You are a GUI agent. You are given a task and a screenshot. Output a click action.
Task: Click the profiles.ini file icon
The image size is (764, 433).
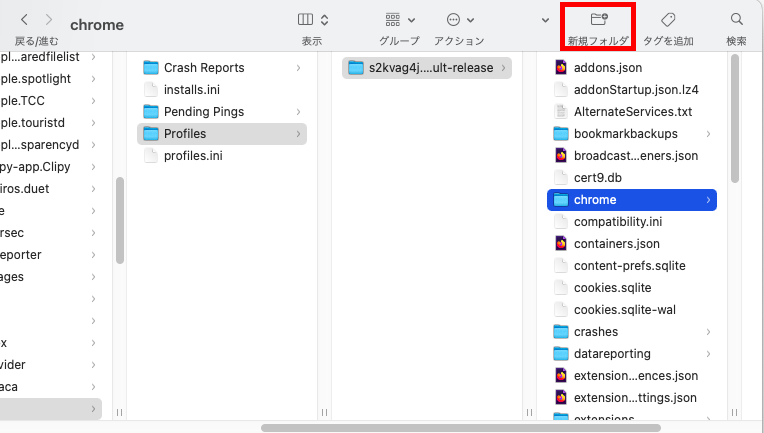pos(151,155)
